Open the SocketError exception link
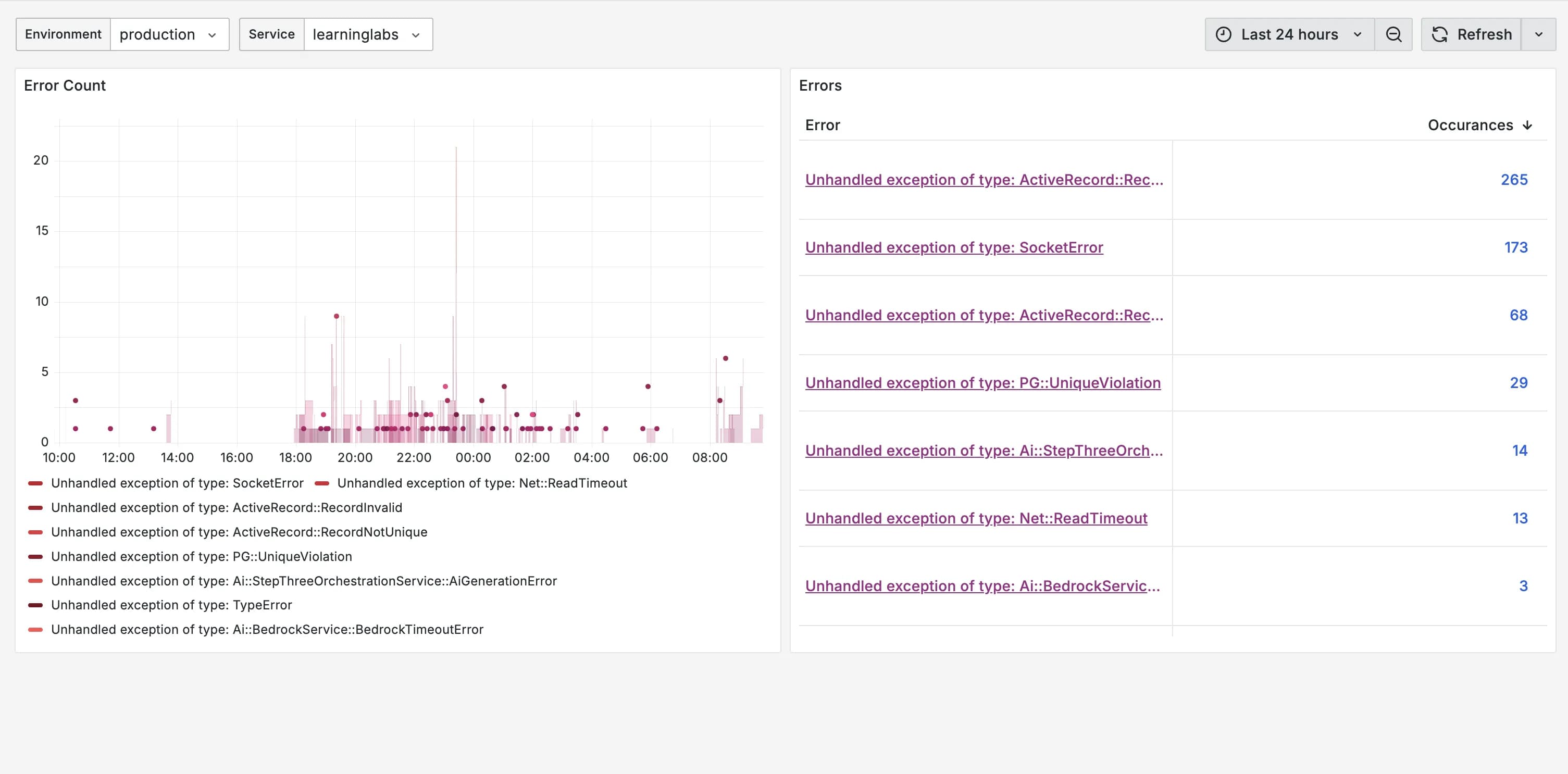Screen dimensions: 1568x774 [954, 247]
